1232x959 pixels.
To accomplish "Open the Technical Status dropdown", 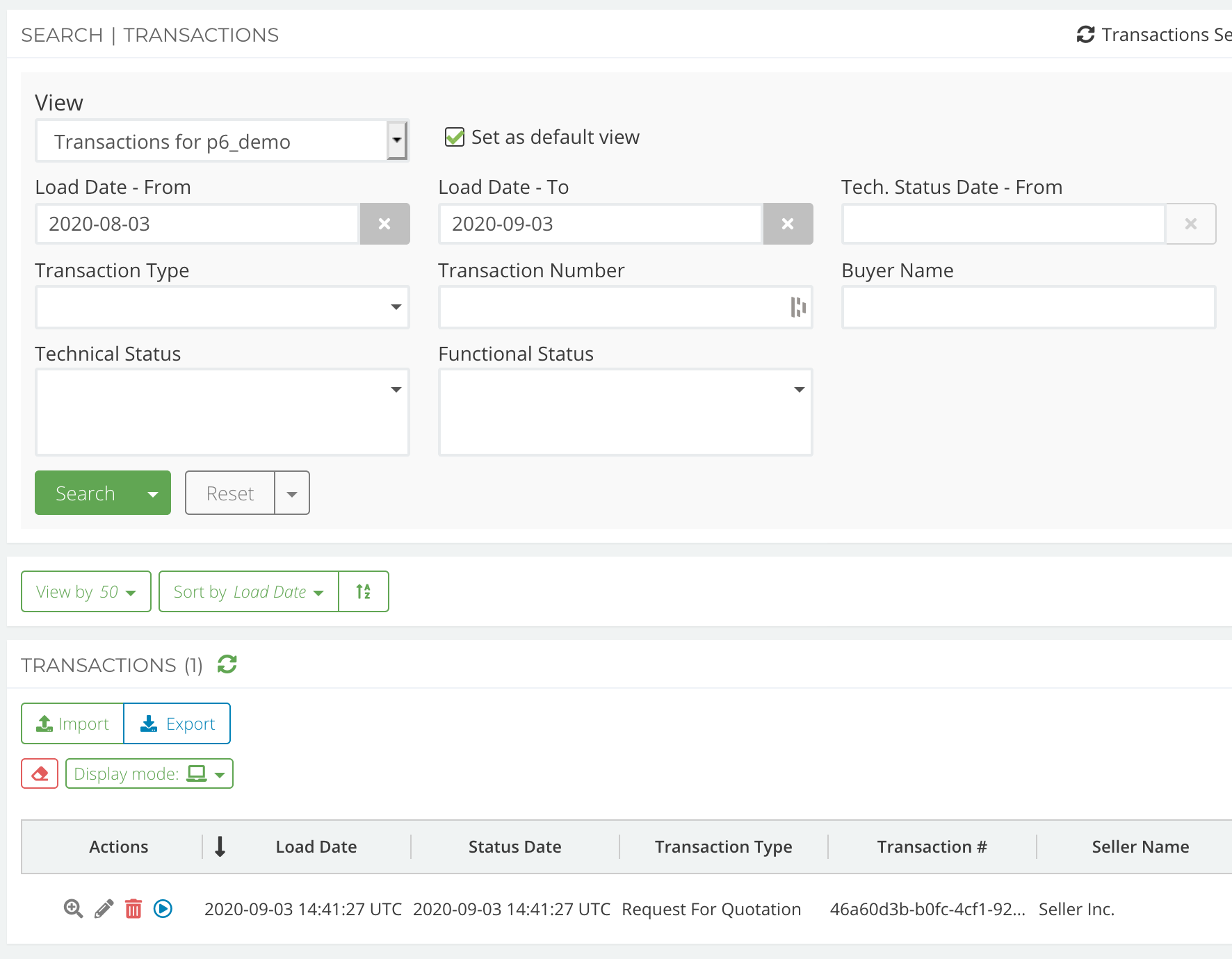I will [395, 390].
